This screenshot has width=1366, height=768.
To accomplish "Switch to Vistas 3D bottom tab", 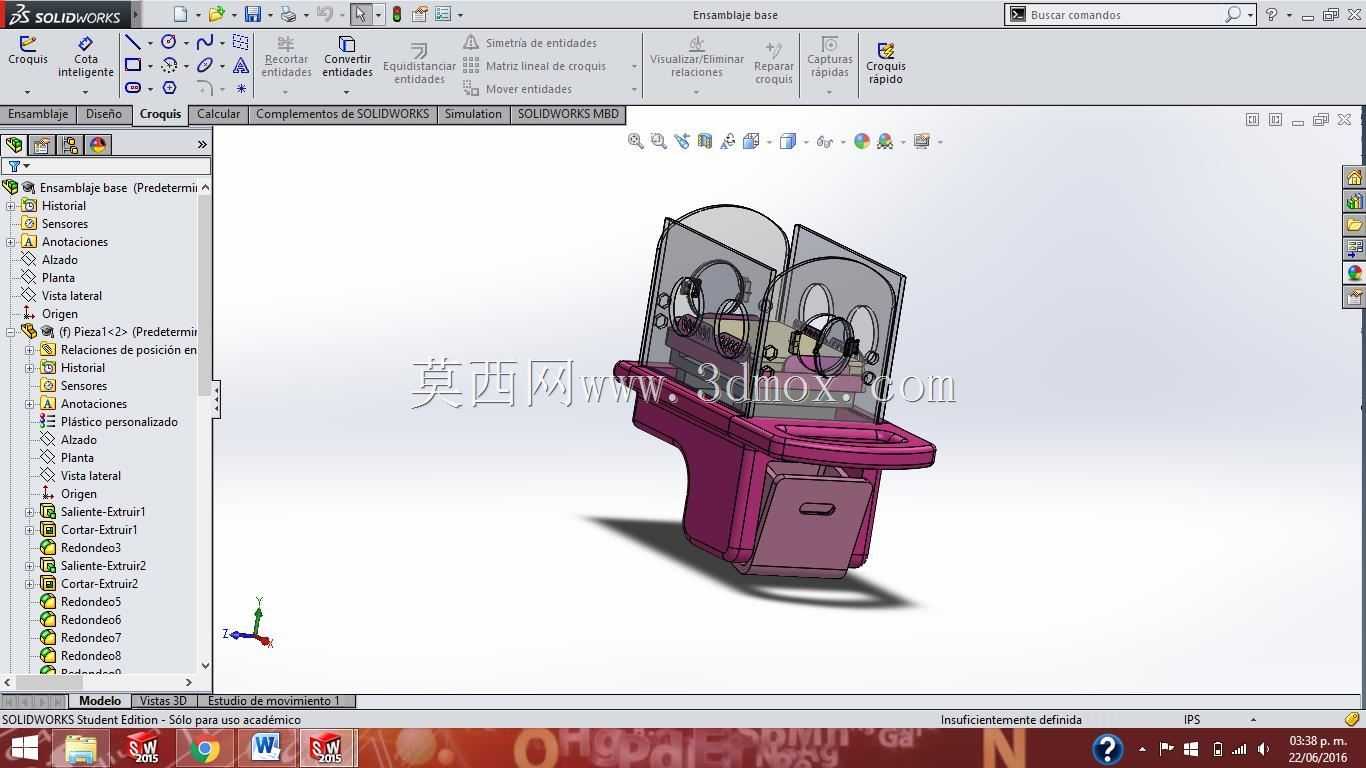I will coord(163,701).
